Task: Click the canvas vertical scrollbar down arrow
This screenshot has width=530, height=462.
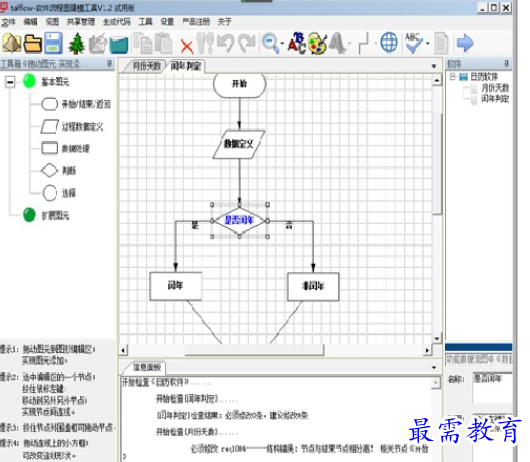Action: [x=437, y=338]
